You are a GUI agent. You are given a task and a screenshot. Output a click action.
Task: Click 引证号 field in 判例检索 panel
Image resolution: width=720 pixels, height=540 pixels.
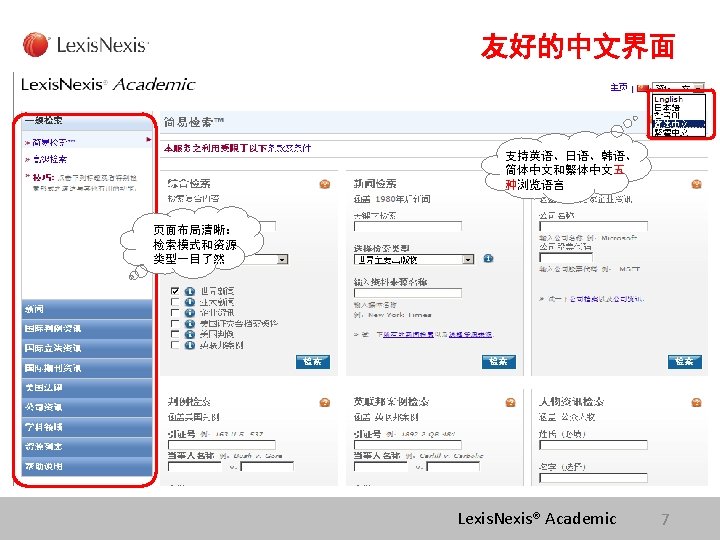coord(222,445)
